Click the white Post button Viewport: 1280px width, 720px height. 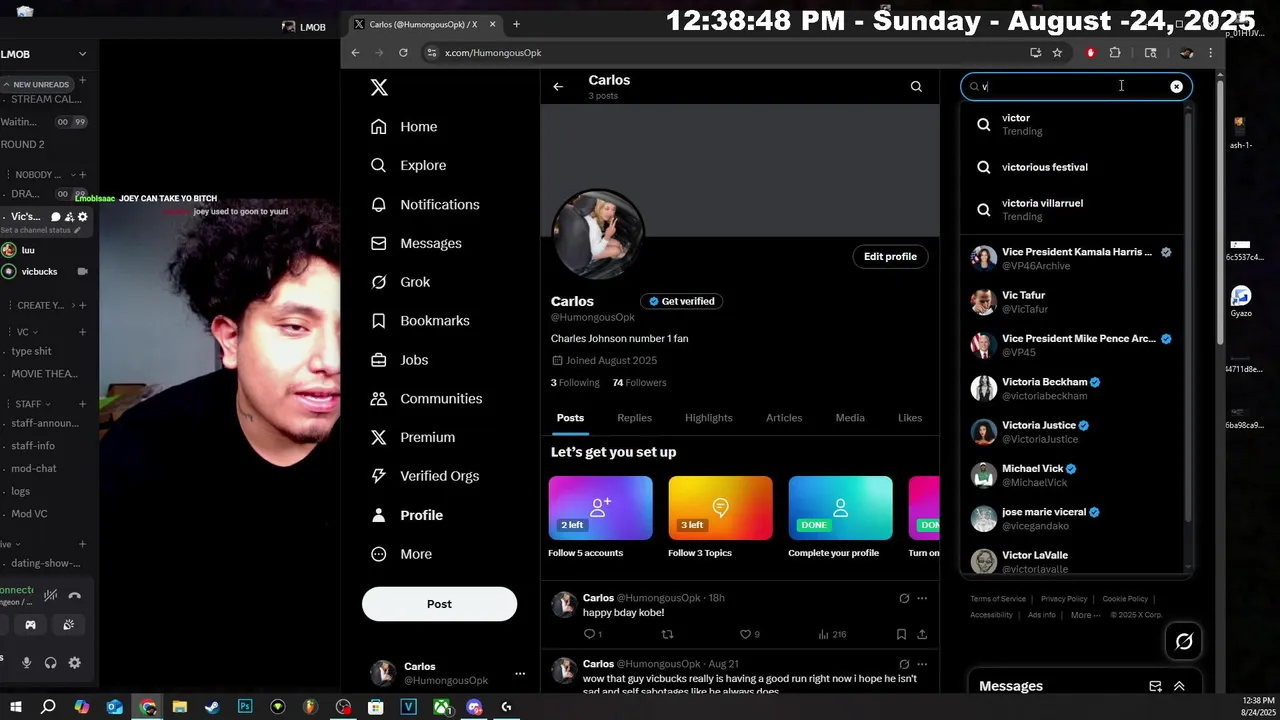pos(439,604)
